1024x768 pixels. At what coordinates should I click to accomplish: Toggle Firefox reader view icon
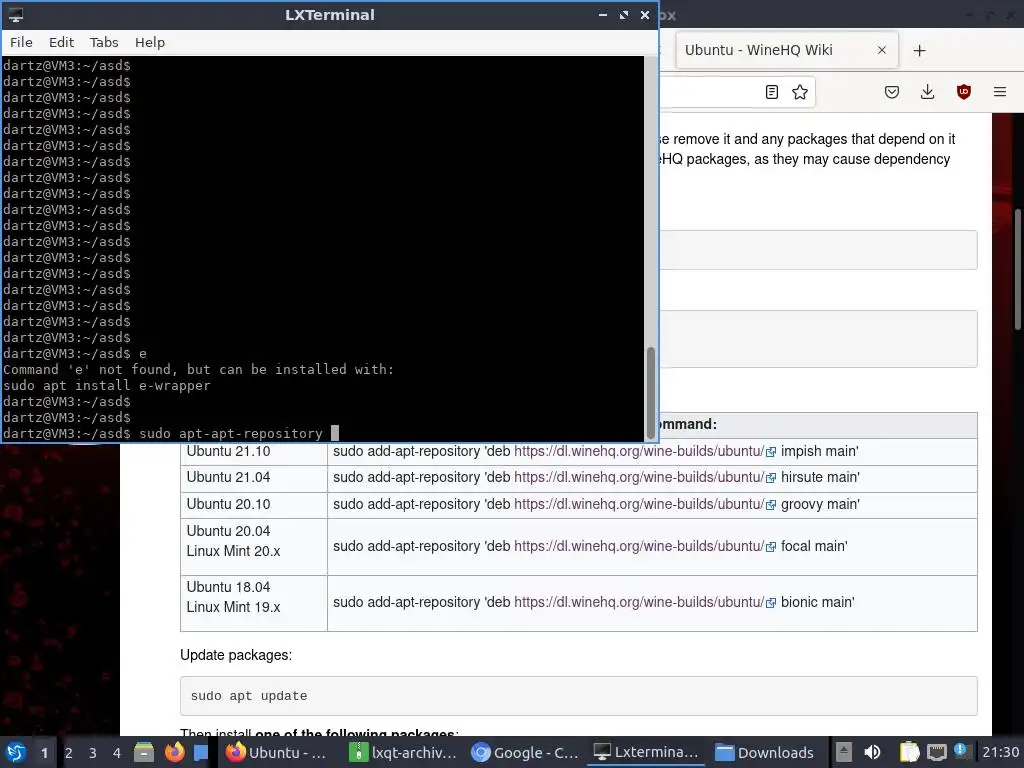pos(771,92)
